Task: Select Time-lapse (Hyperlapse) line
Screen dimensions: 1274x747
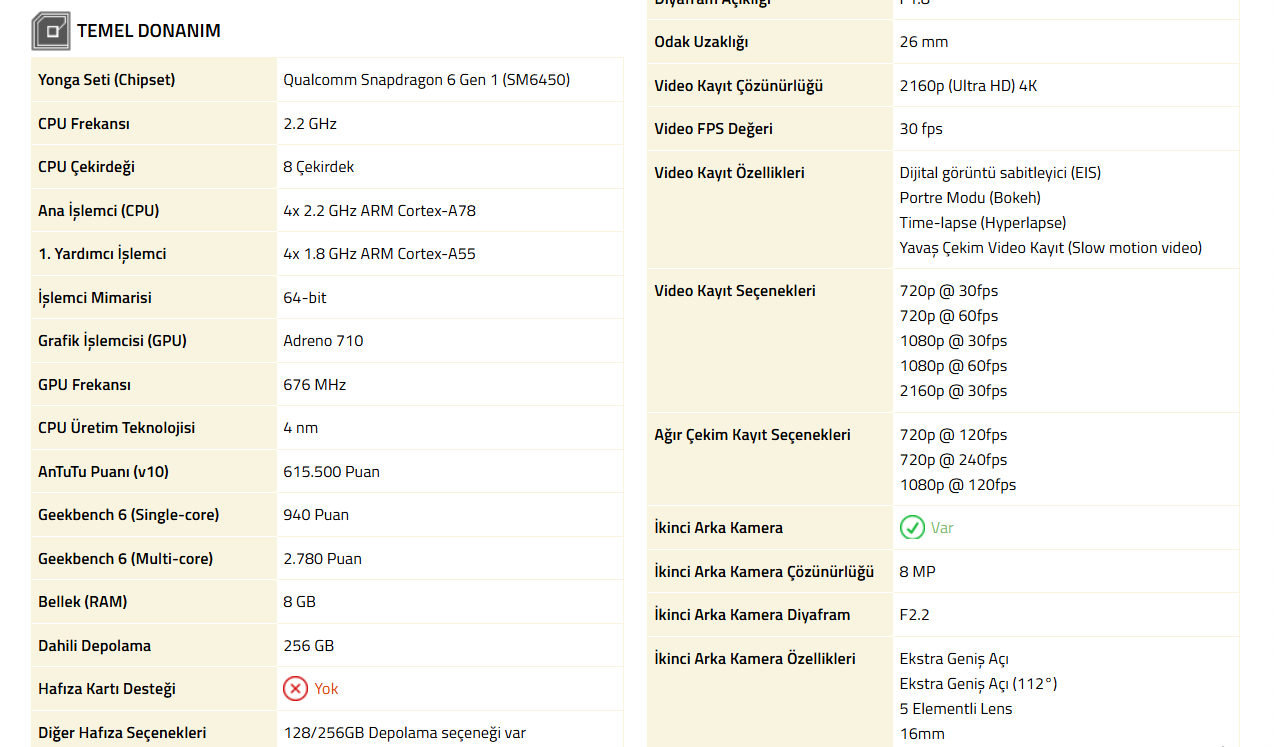Action: pos(983,223)
